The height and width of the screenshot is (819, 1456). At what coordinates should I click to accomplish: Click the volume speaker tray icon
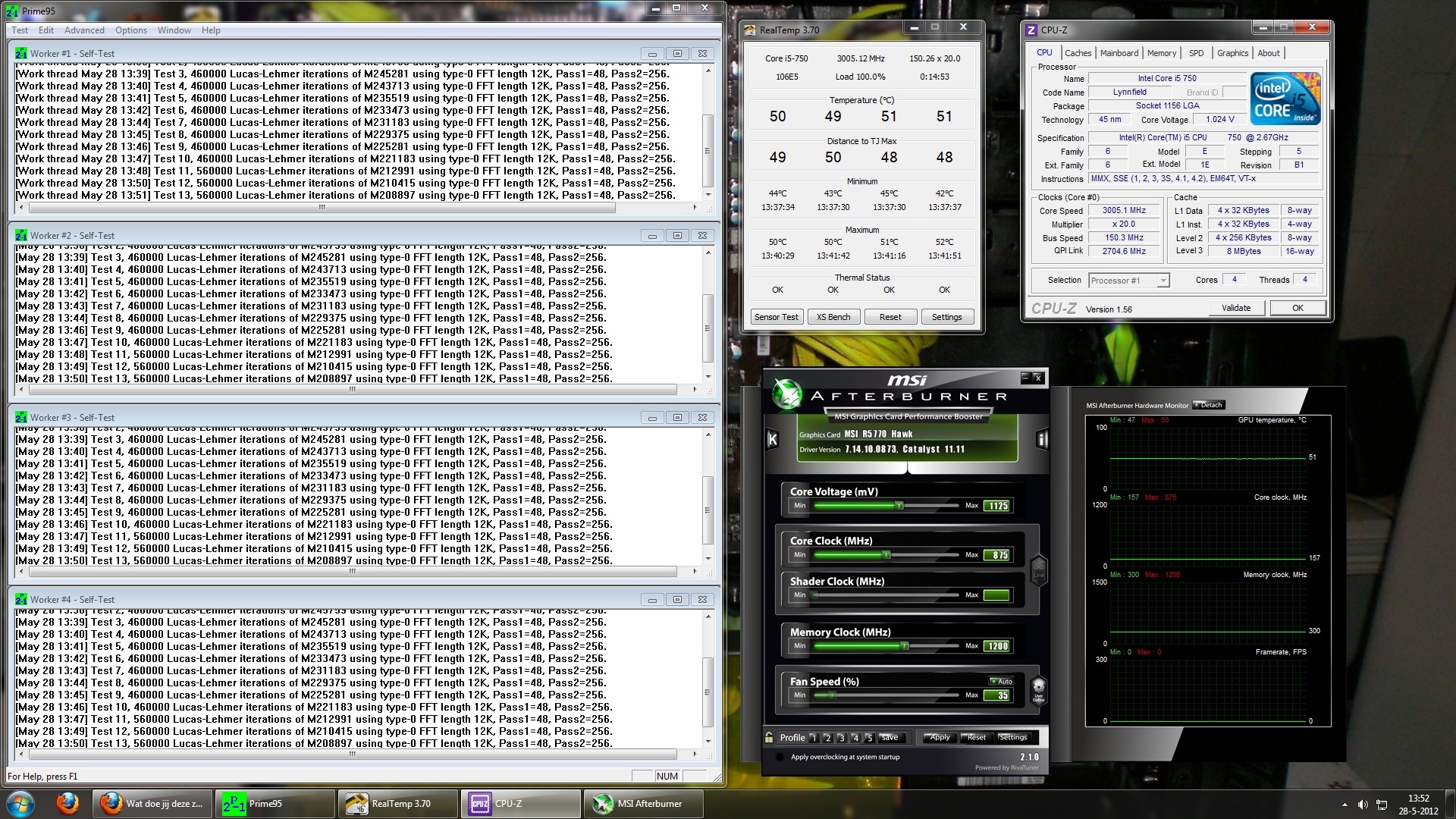click(x=1363, y=805)
